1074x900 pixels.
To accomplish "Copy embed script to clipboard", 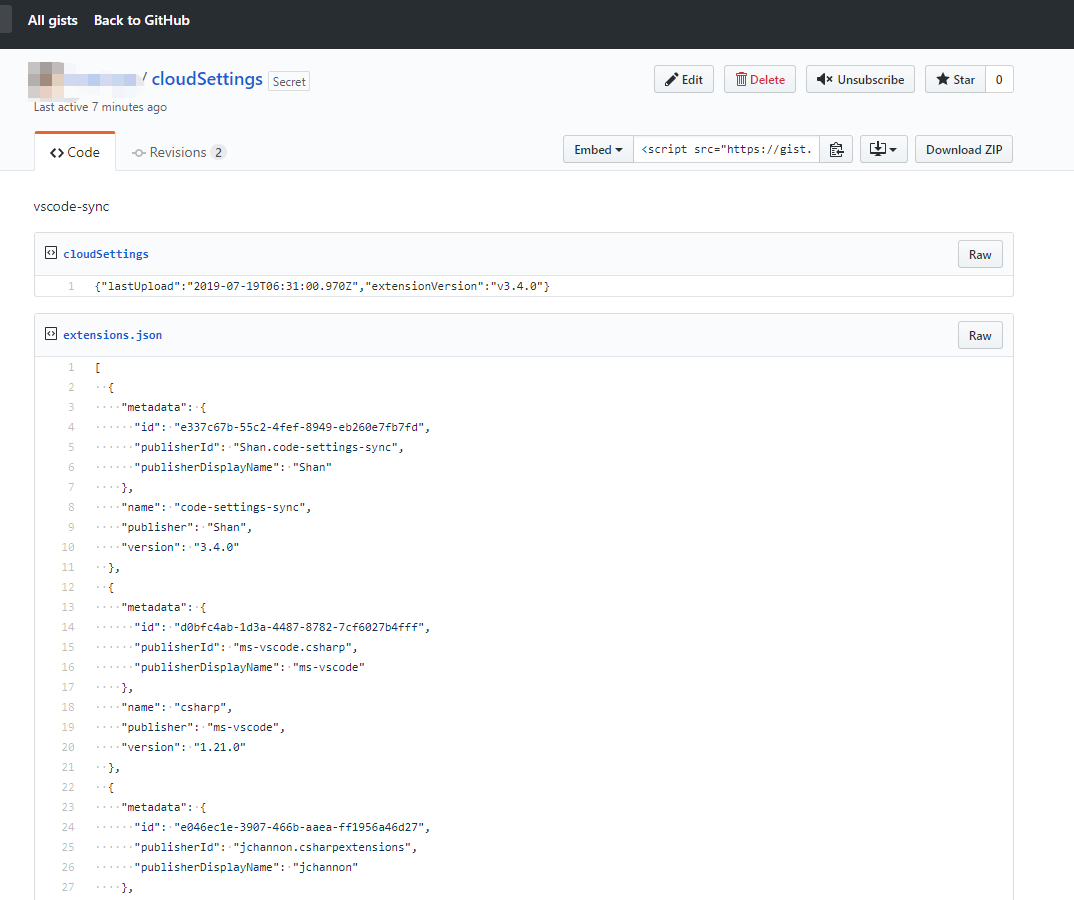I will click(836, 150).
